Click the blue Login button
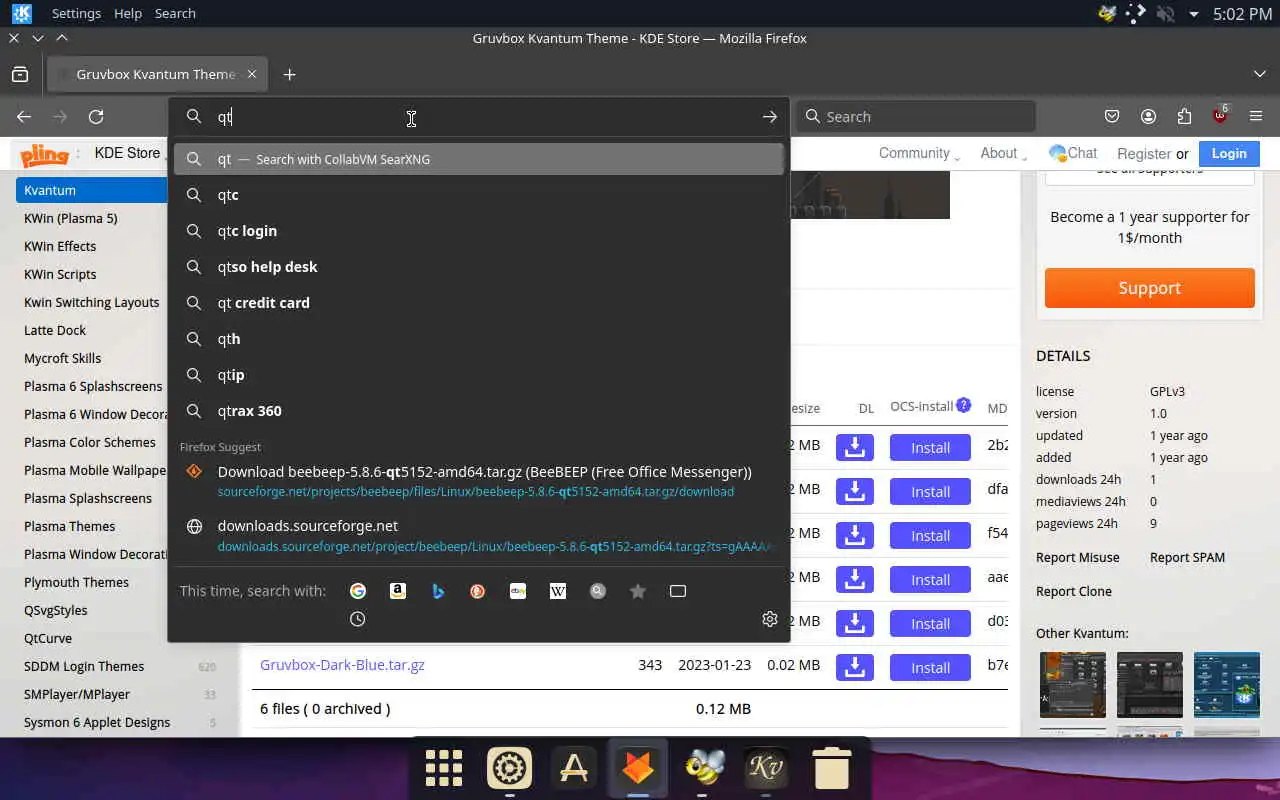The height and width of the screenshot is (800, 1280). coord(1229,153)
